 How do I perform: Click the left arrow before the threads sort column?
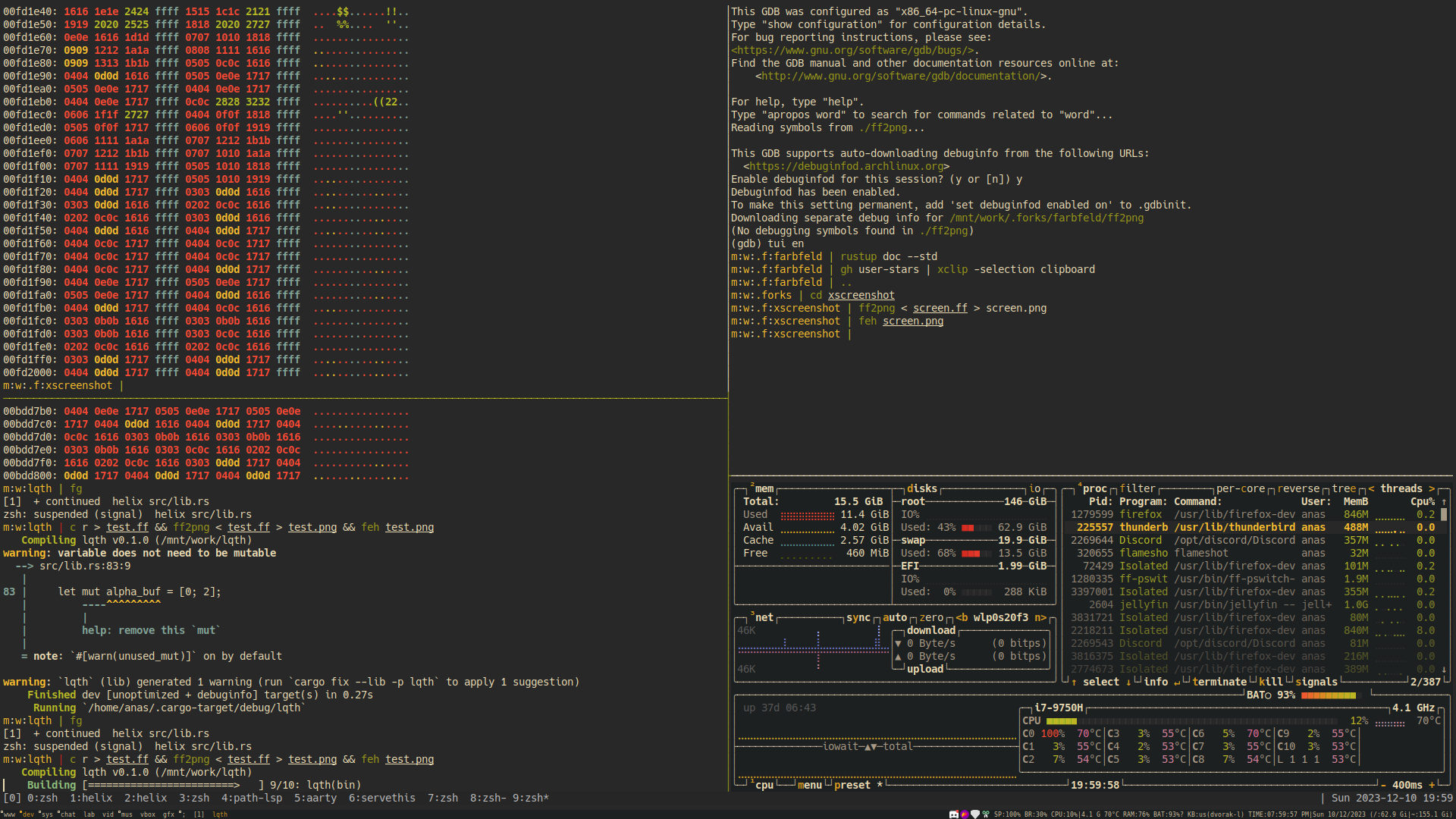click(x=1371, y=489)
